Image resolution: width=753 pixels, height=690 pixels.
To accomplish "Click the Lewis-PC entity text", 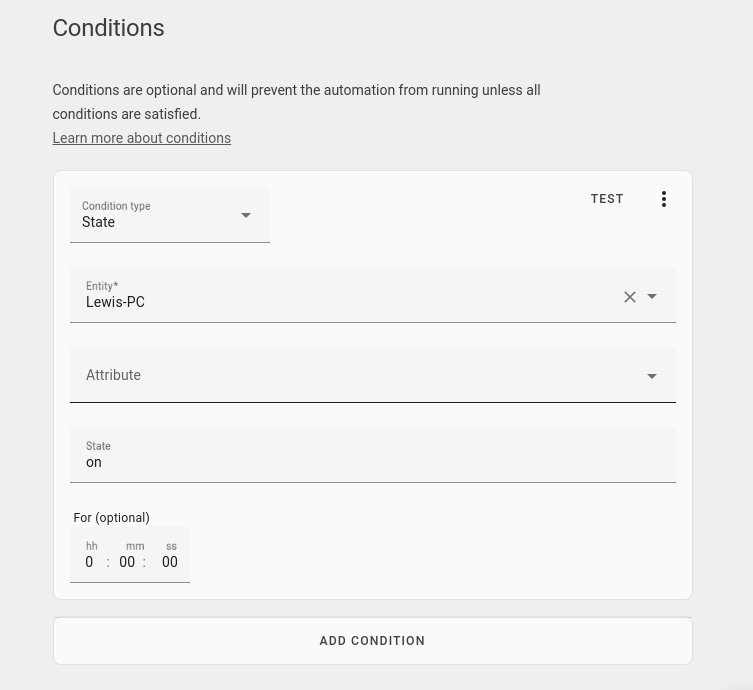I will 115,302.
